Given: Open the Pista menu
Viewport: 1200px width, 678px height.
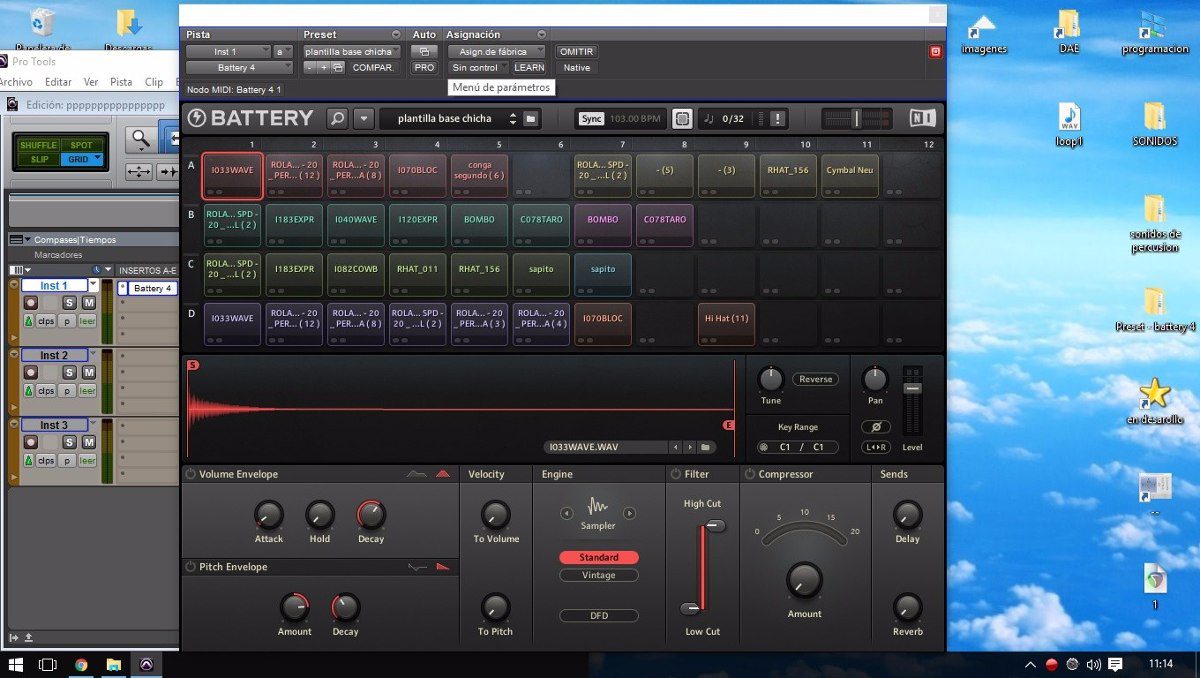Looking at the screenshot, I should coord(121,82).
